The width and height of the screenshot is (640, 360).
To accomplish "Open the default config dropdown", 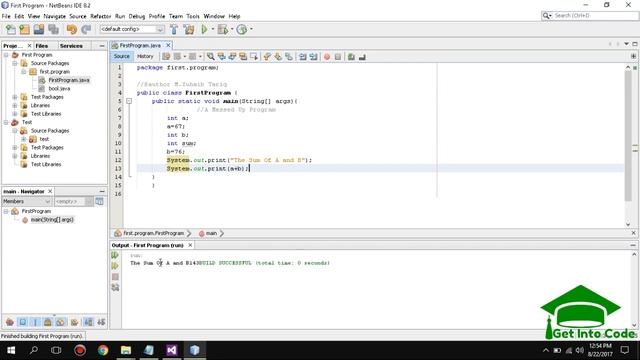I will point(160,29).
